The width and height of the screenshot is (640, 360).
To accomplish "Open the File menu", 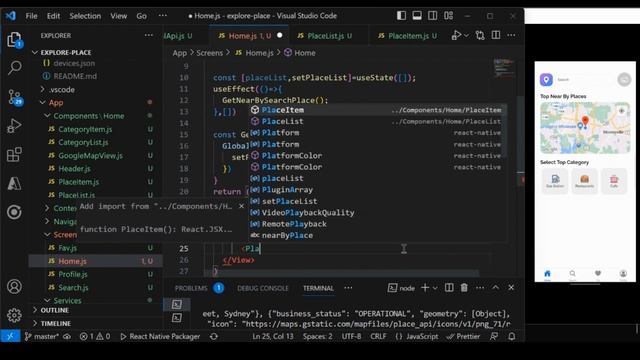I will [31, 16].
